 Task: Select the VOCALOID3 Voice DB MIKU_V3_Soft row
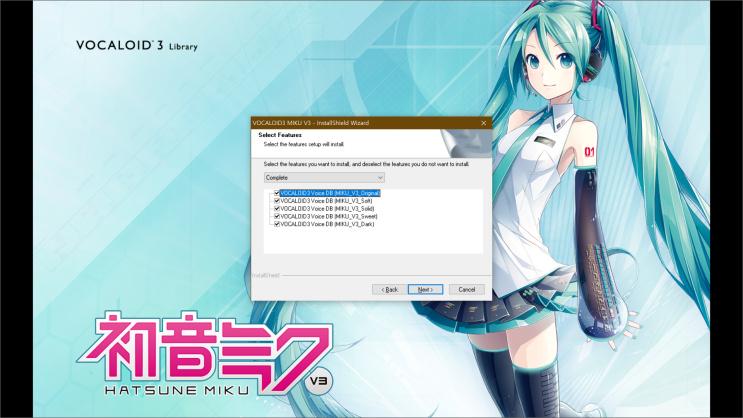(326, 200)
